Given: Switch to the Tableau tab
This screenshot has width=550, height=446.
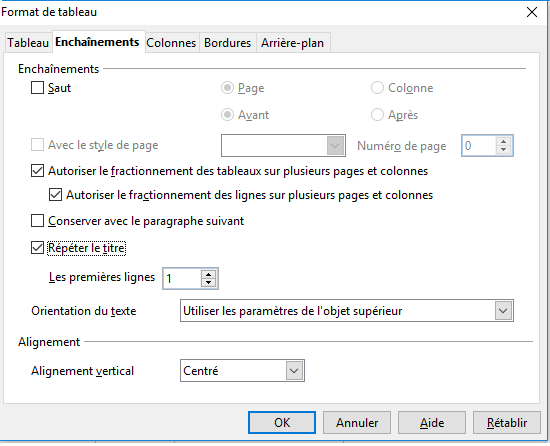Looking at the screenshot, I should click(x=28, y=43).
